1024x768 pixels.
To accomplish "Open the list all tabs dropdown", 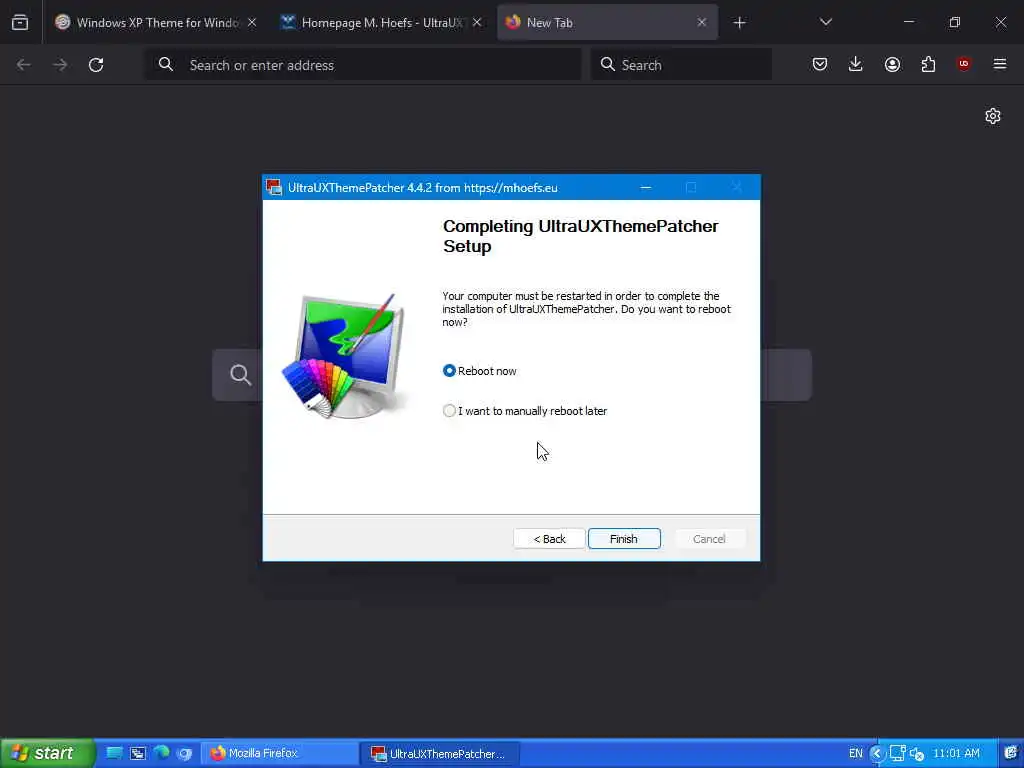I will (x=825, y=22).
